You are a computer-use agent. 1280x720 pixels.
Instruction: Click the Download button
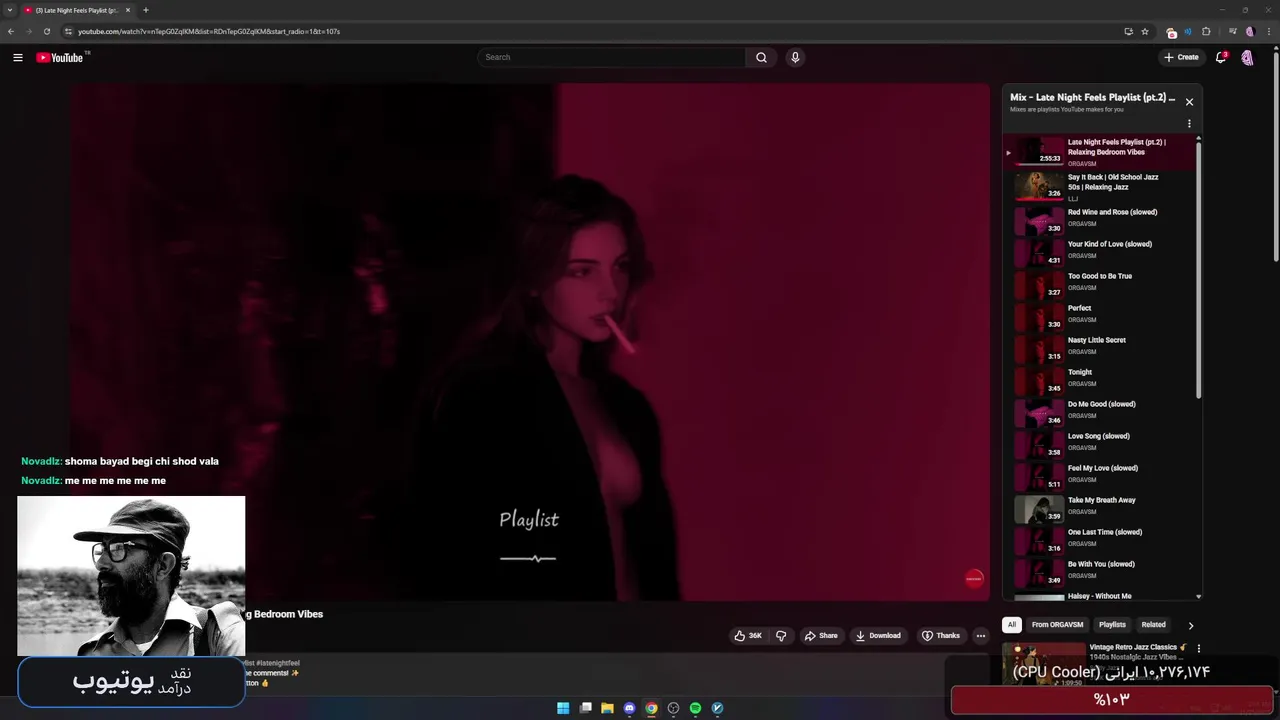click(x=877, y=635)
